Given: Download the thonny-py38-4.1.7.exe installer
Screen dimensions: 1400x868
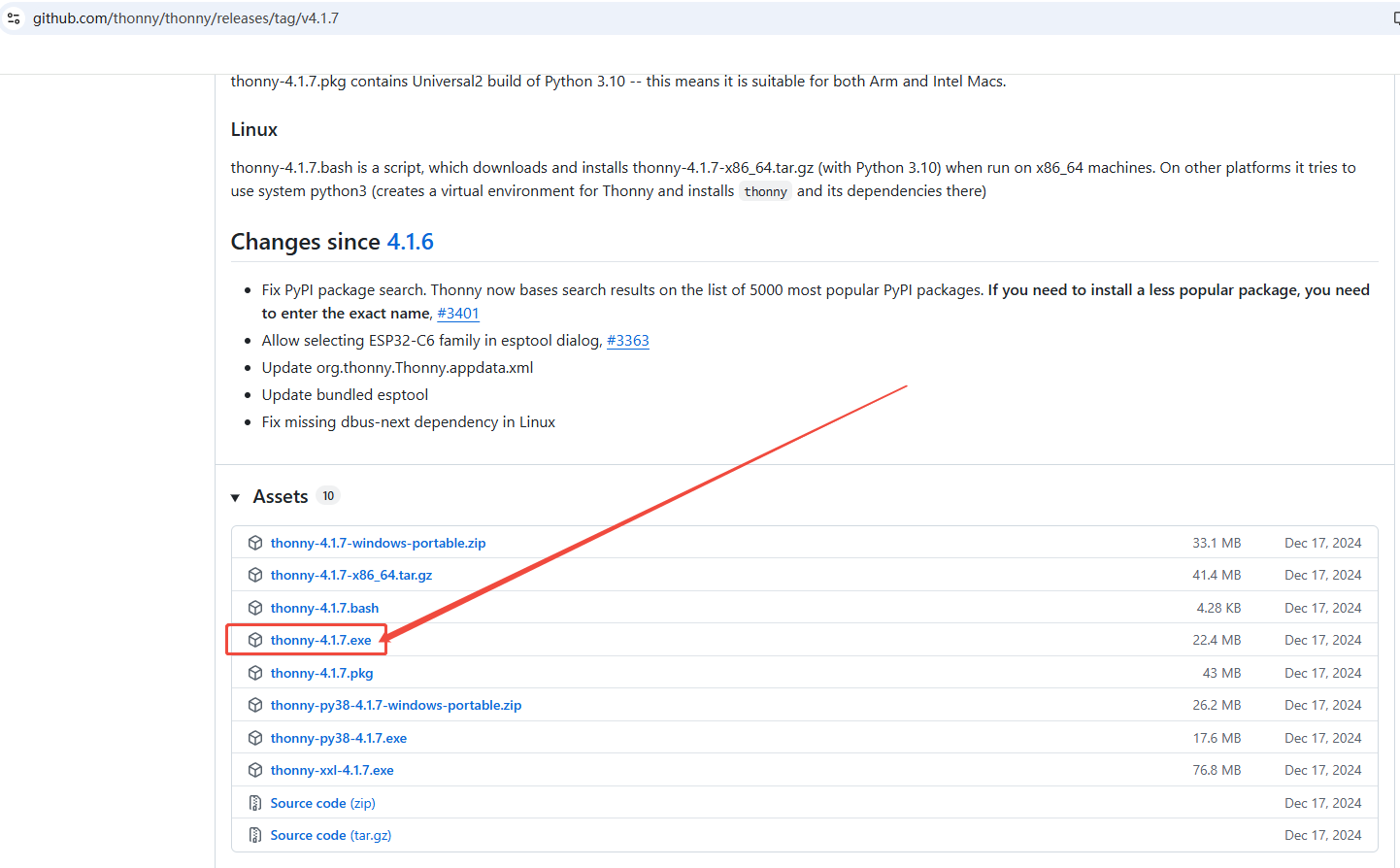Looking at the screenshot, I should click(339, 738).
